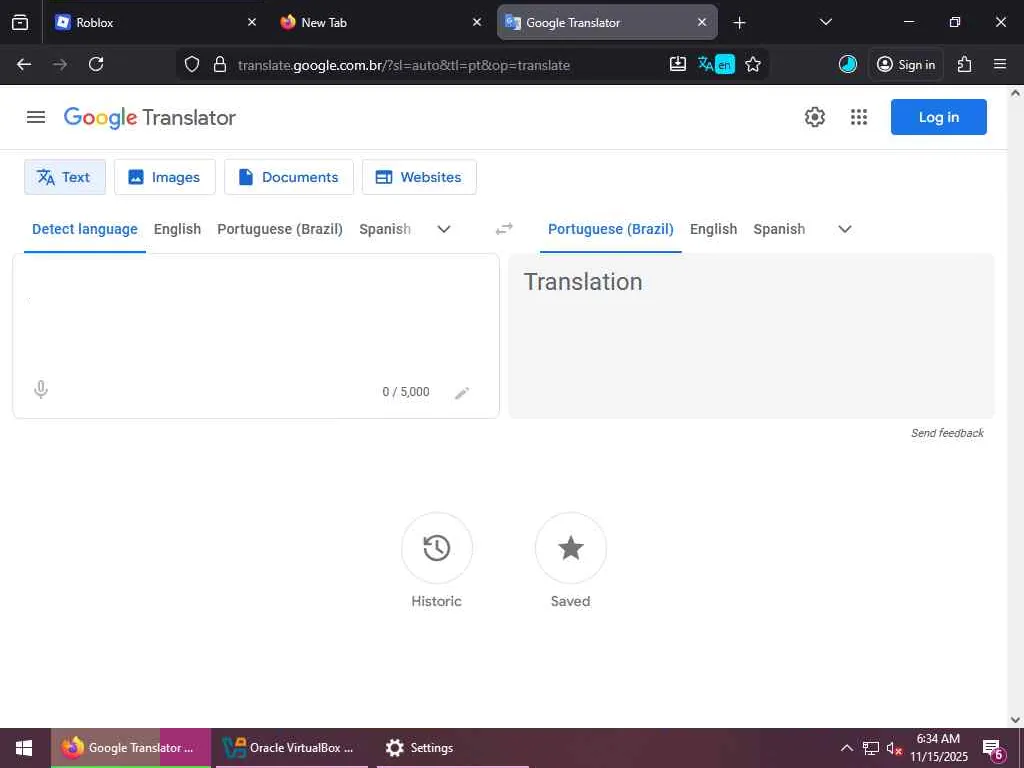
Task: Open the notification center icon
Action: pos(994,749)
